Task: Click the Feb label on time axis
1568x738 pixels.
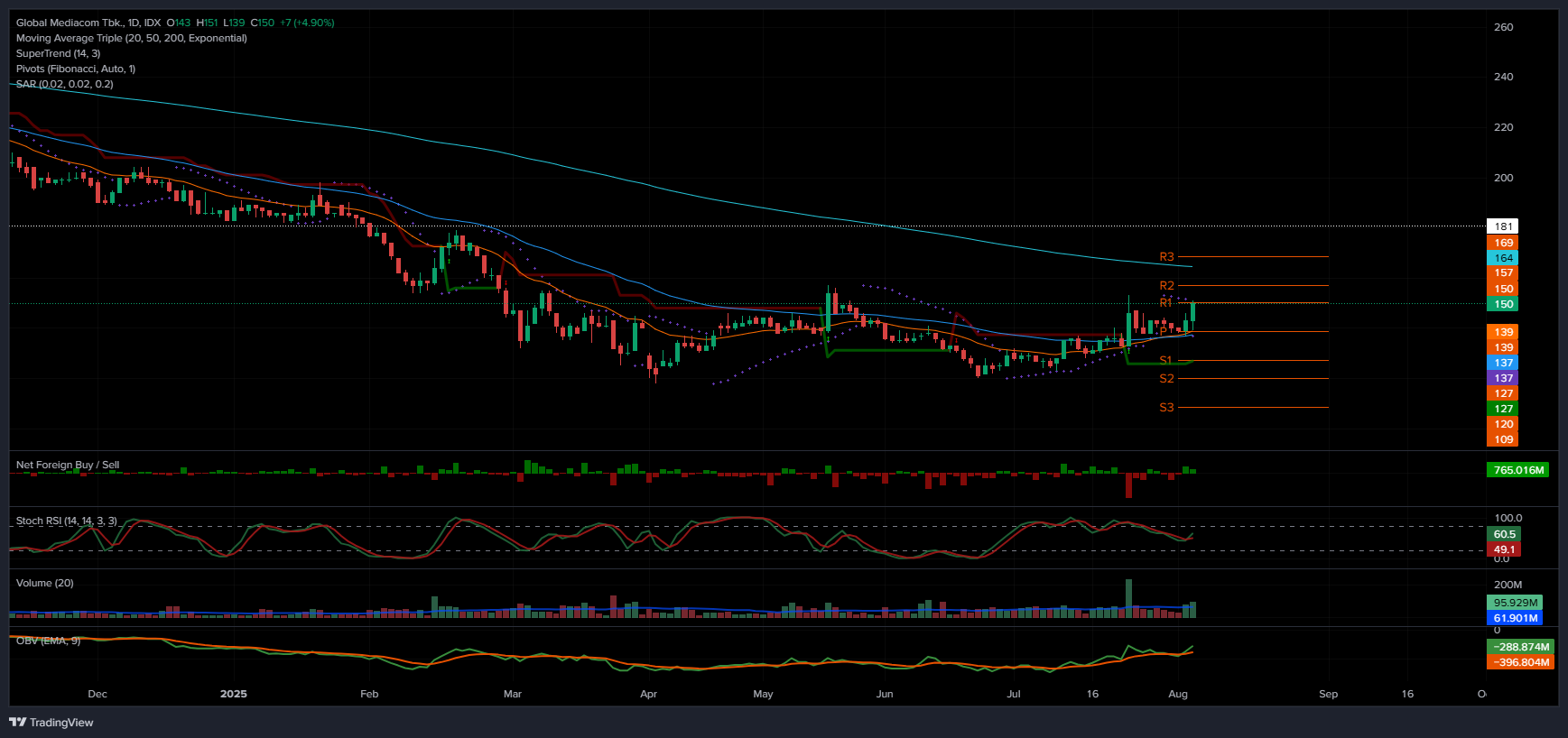Action: click(369, 694)
